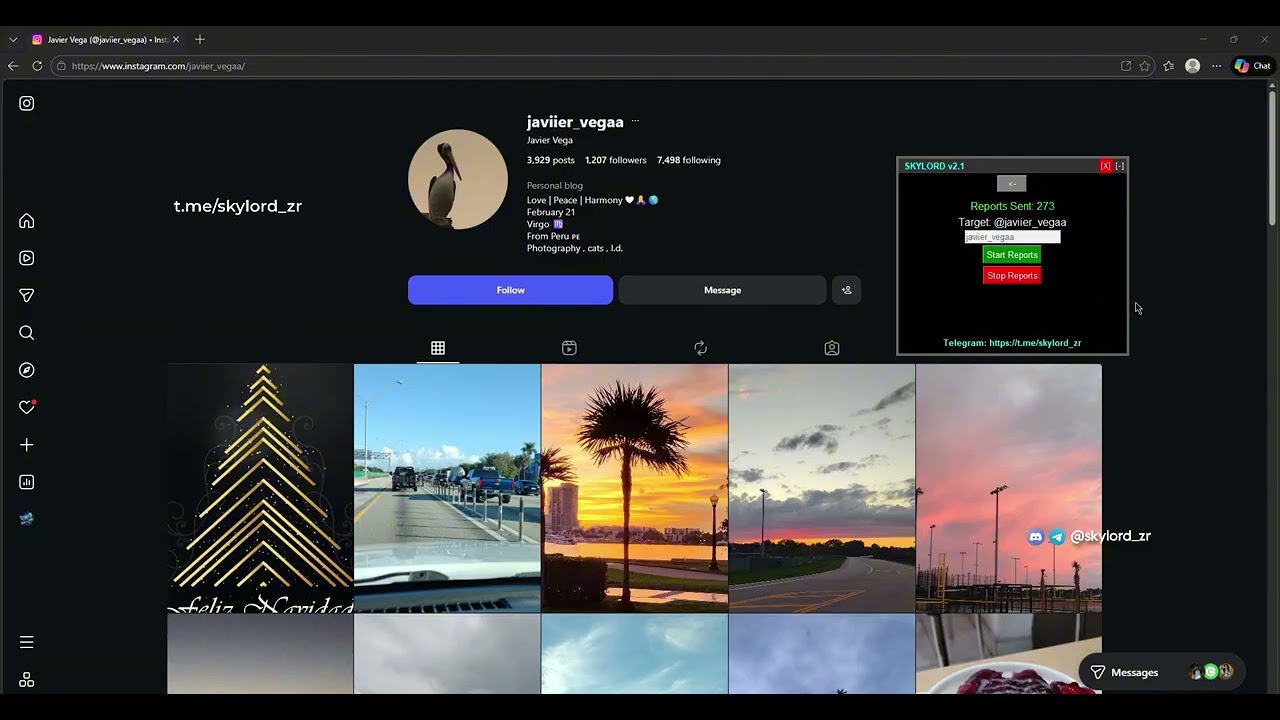1280x720 pixels.
Task: Click the SKYLORD panel back arrow button
Action: 1011,184
